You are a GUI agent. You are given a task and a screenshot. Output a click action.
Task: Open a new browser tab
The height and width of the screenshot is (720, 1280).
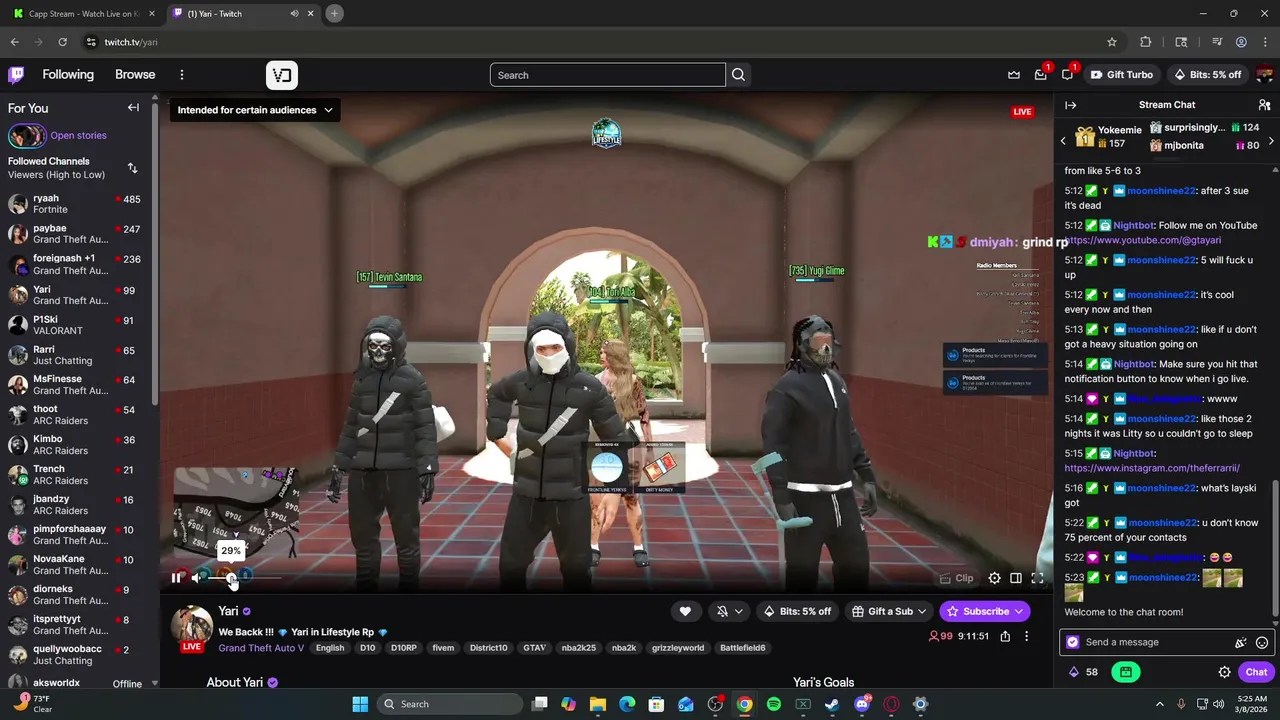334,13
